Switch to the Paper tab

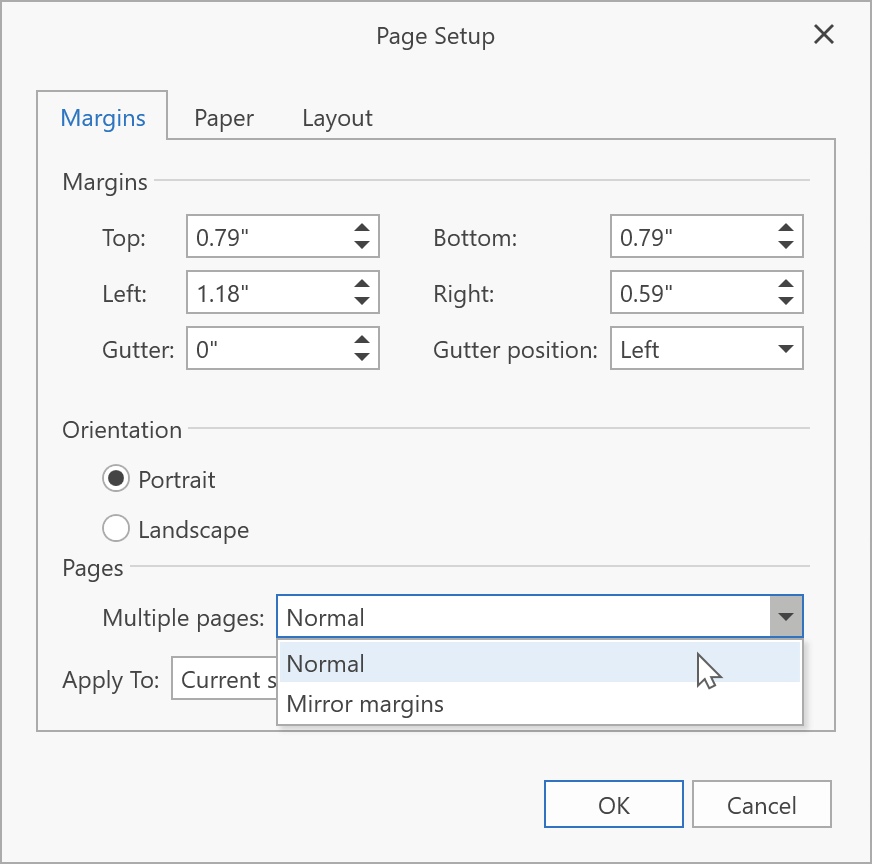pos(224,118)
